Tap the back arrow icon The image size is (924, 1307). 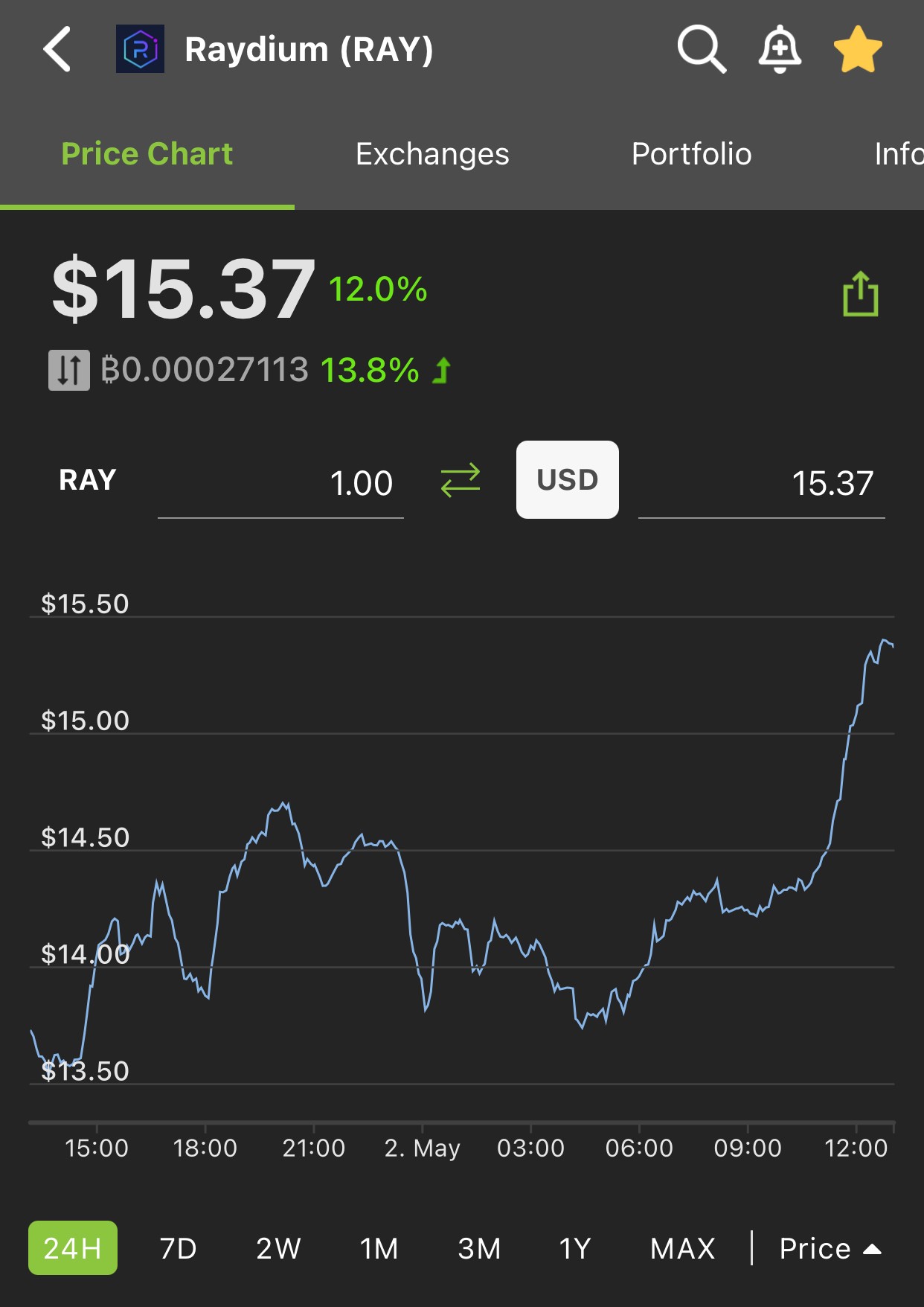57,50
